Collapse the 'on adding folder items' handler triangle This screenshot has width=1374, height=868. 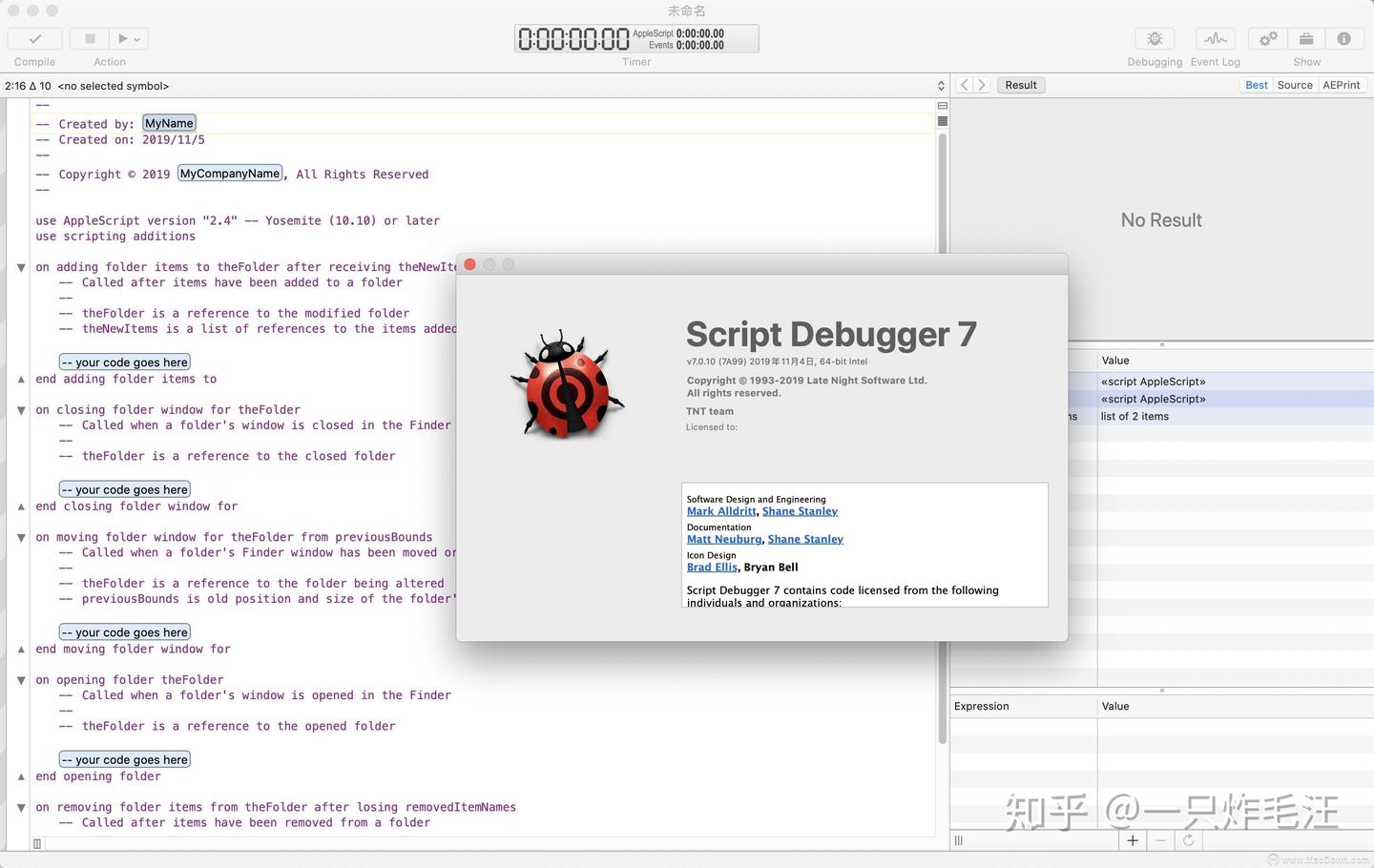[x=21, y=267]
